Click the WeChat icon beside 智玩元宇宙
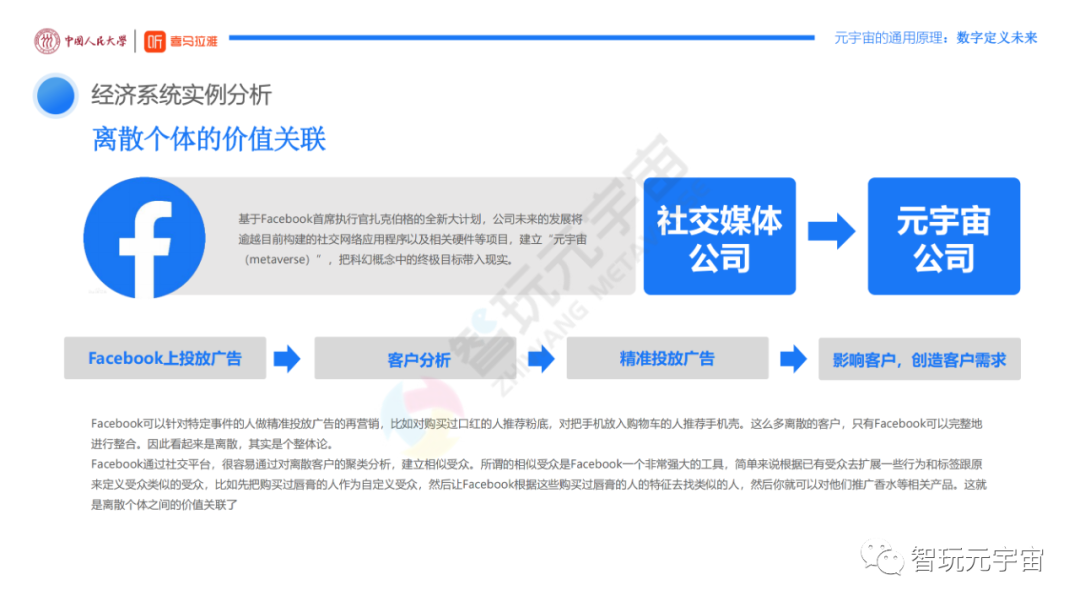 882,558
